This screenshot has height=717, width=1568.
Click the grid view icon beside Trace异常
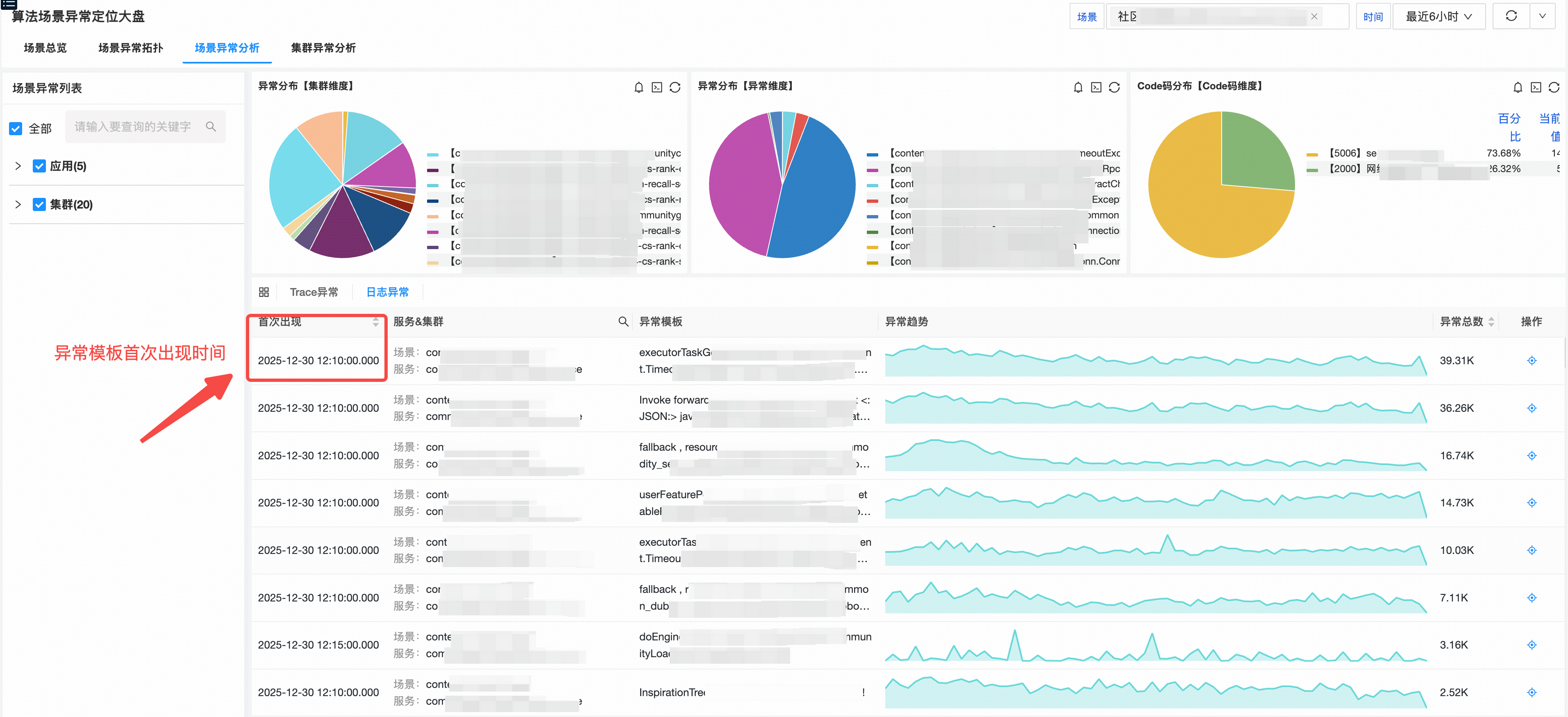tap(264, 292)
